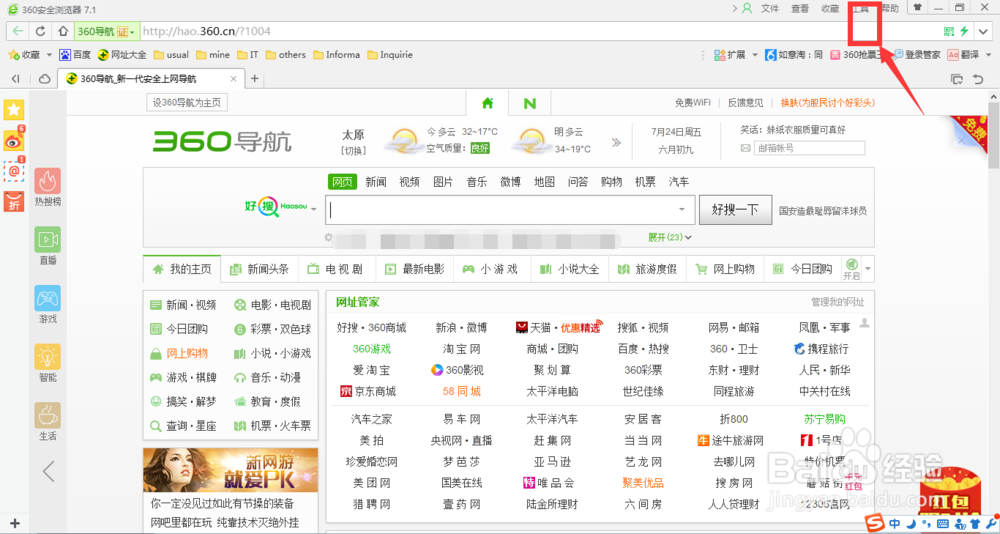Open the mail @ sidebar icon
Viewport: 1000px width, 534px height.
click(x=14, y=171)
